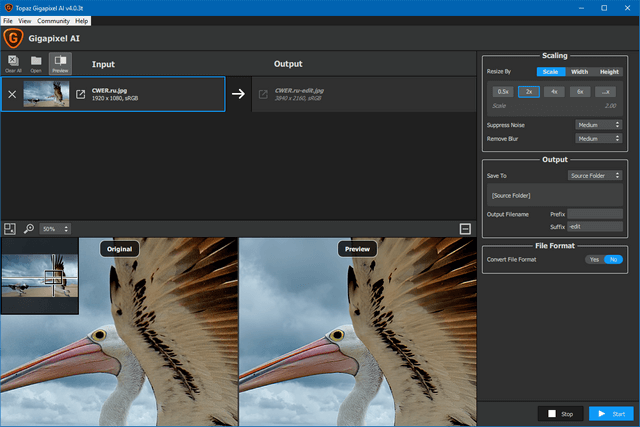
Task: Open the Suppress Noise dropdown
Action: (599, 125)
